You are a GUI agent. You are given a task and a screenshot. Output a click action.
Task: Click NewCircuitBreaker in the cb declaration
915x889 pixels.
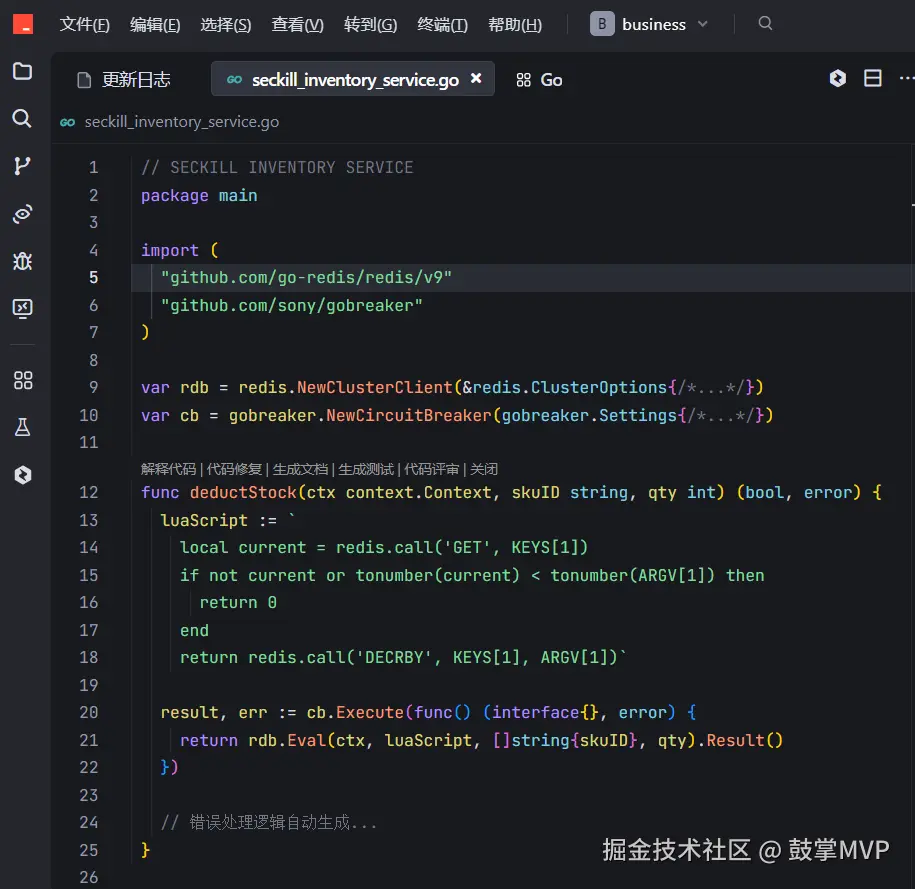(x=409, y=416)
